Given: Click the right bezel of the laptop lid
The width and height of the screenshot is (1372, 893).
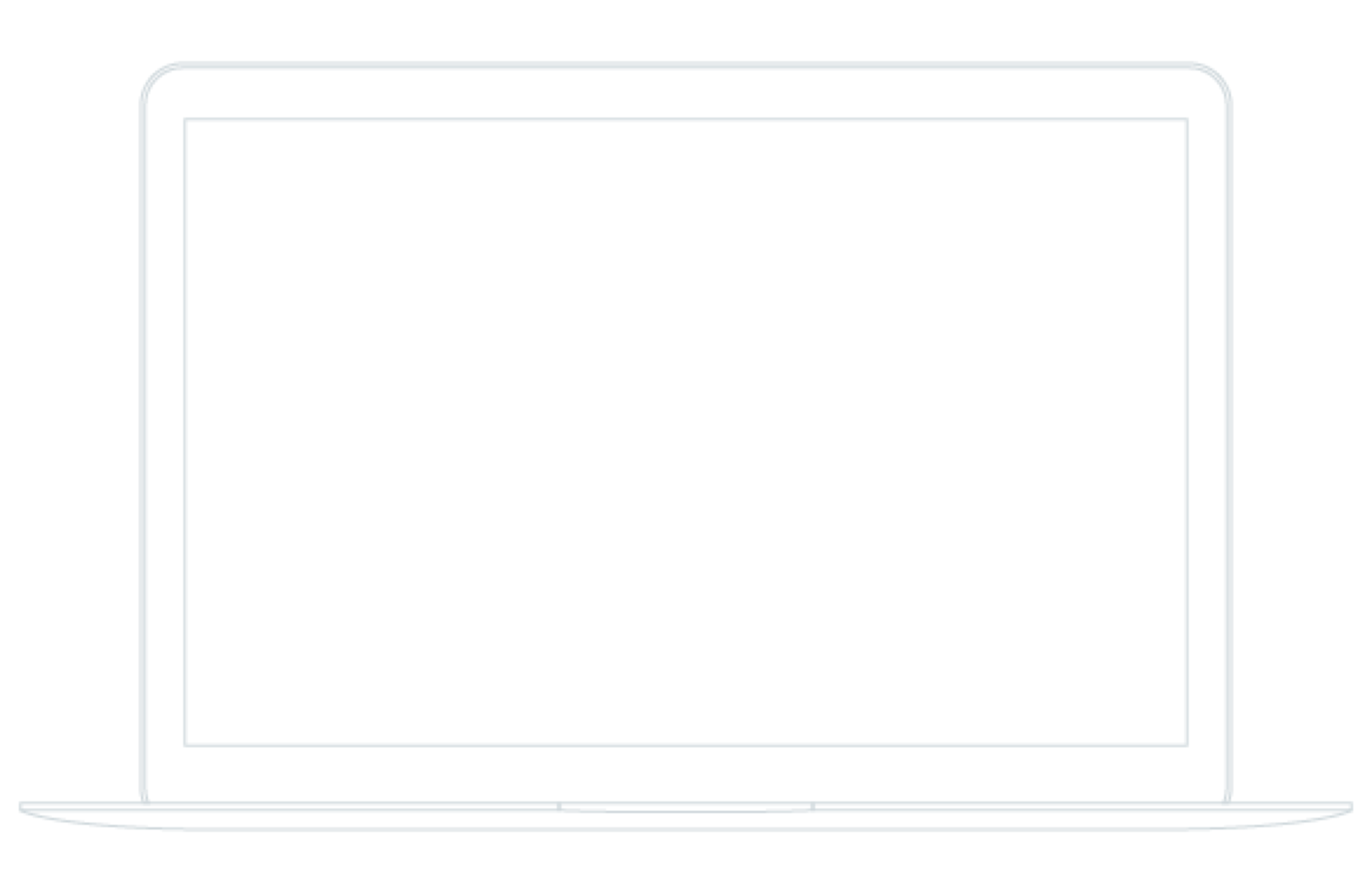Looking at the screenshot, I should point(1208,432).
